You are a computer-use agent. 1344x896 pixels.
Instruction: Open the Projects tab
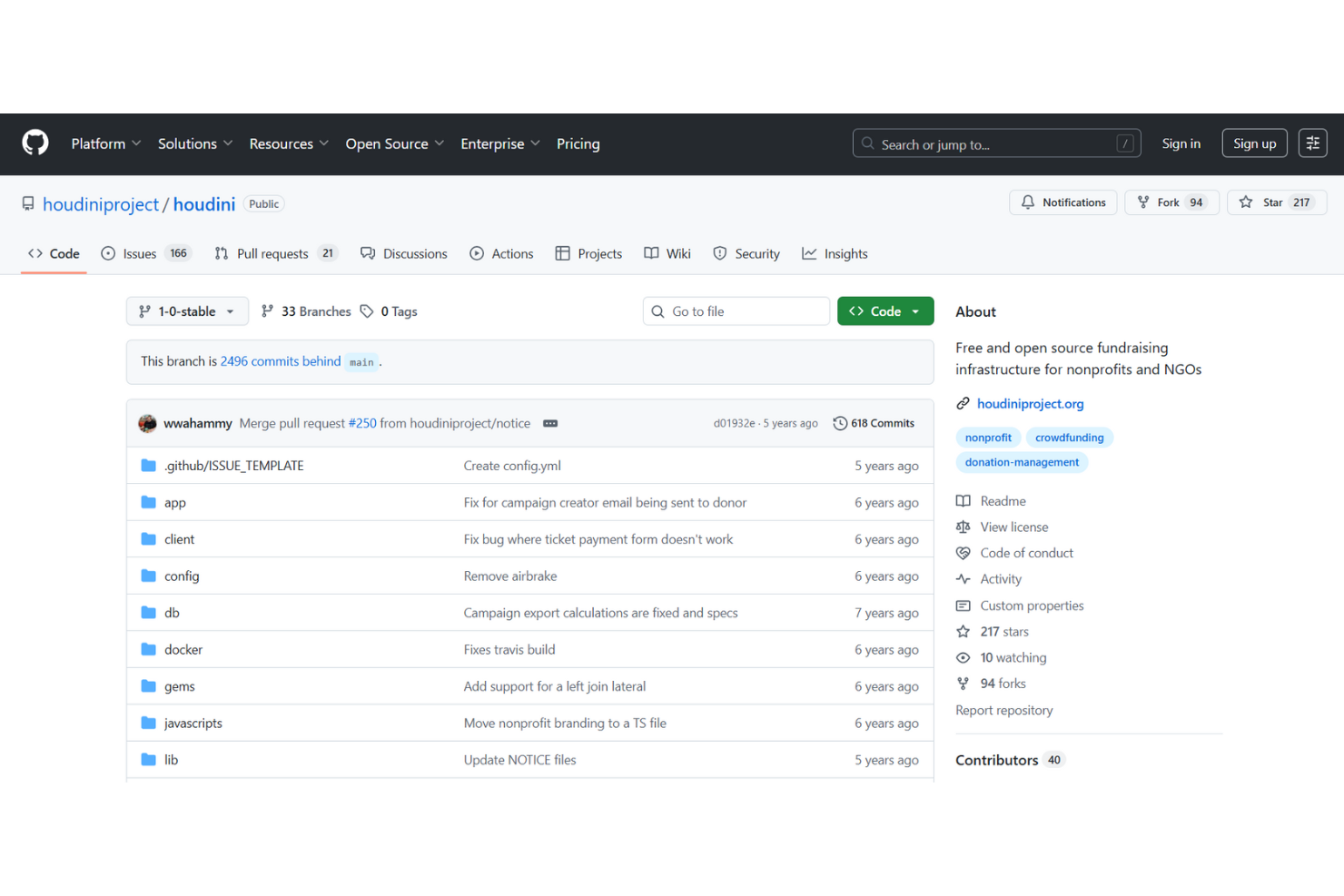[588, 253]
